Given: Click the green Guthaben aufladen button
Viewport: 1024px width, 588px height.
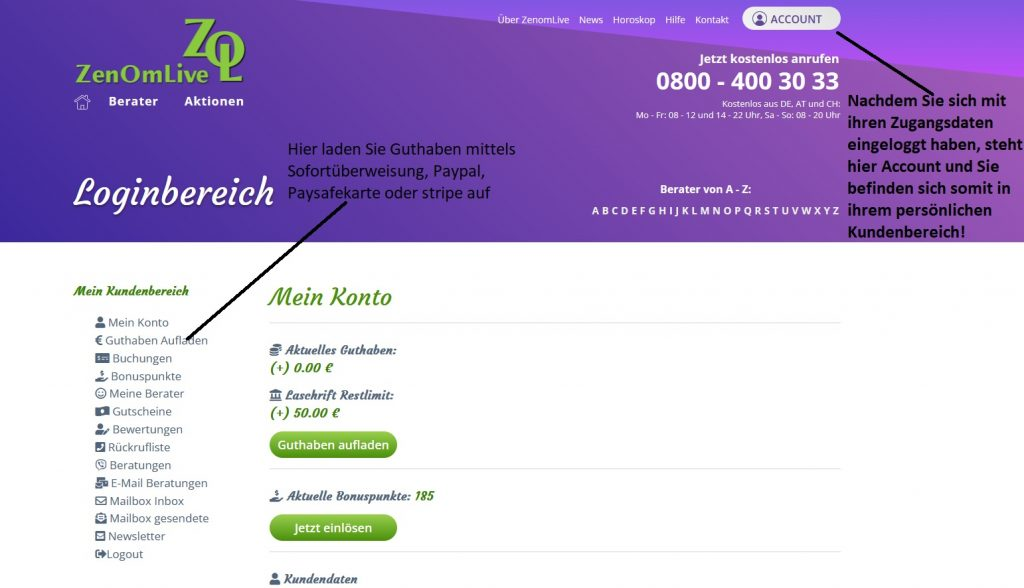Looking at the screenshot, I should click(x=333, y=445).
